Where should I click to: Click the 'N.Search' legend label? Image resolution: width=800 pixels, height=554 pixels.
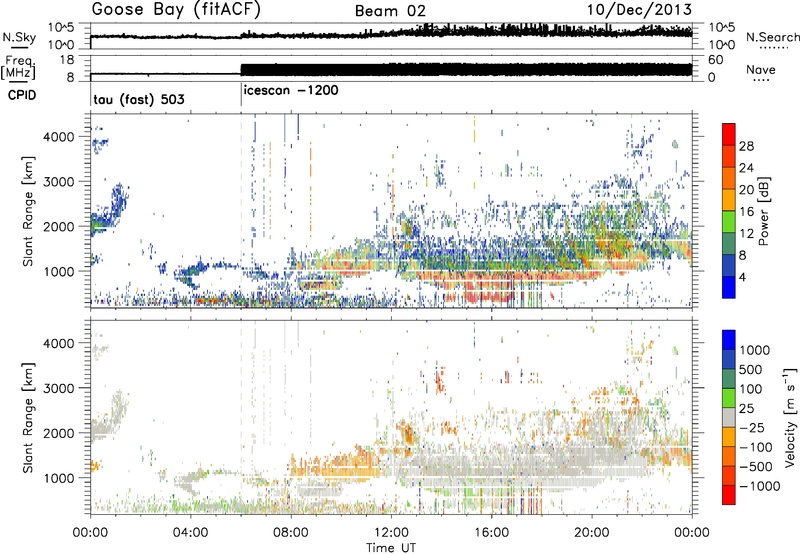click(x=773, y=37)
